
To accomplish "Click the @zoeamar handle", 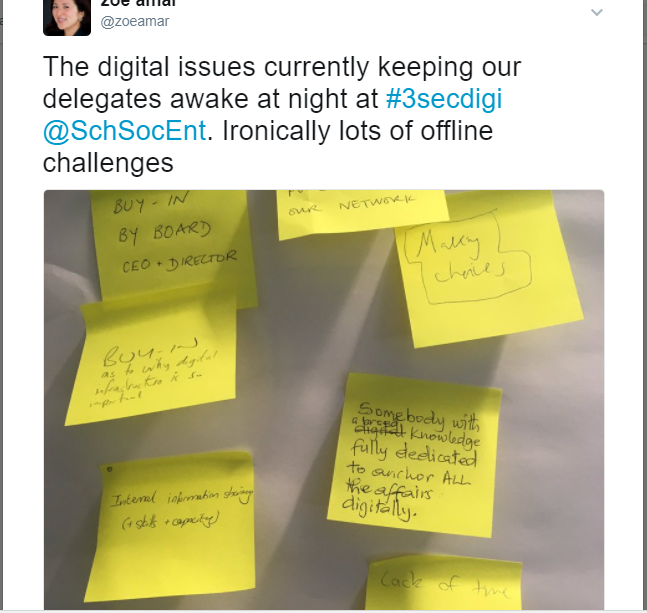I will click(x=135, y=21).
